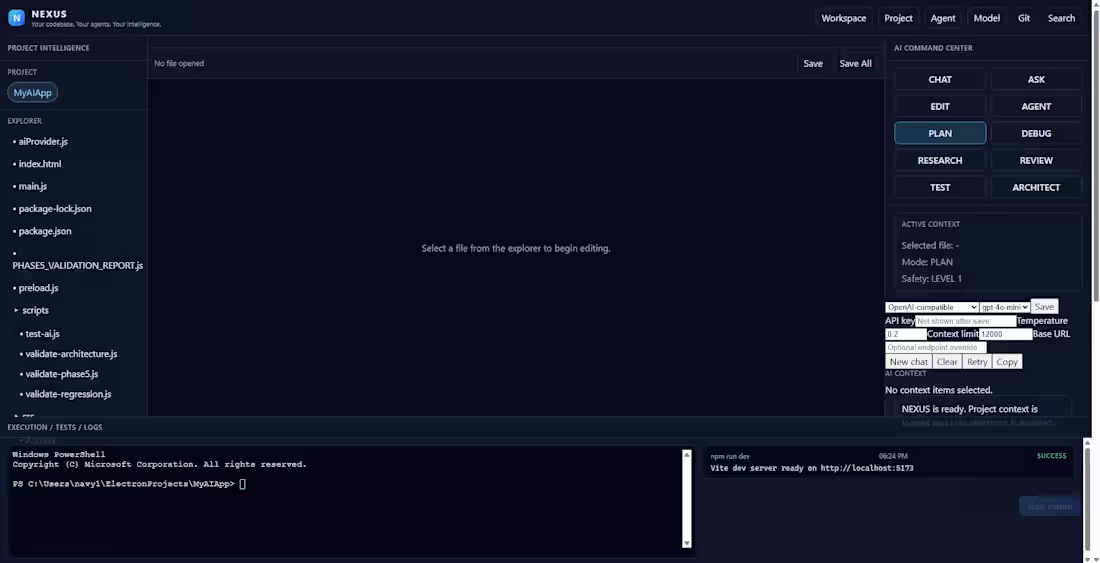Click the terminal scrollbar down arrow
The height and width of the screenshot is (563, 1100).
coord(687,543)
